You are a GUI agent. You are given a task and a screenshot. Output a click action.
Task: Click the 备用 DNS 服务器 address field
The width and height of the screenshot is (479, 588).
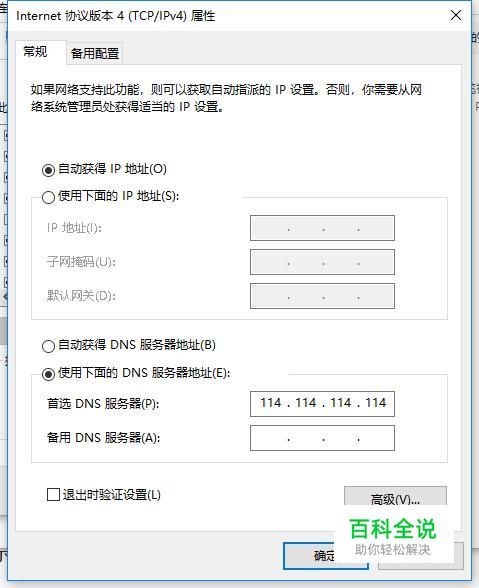tap(322, 438)
